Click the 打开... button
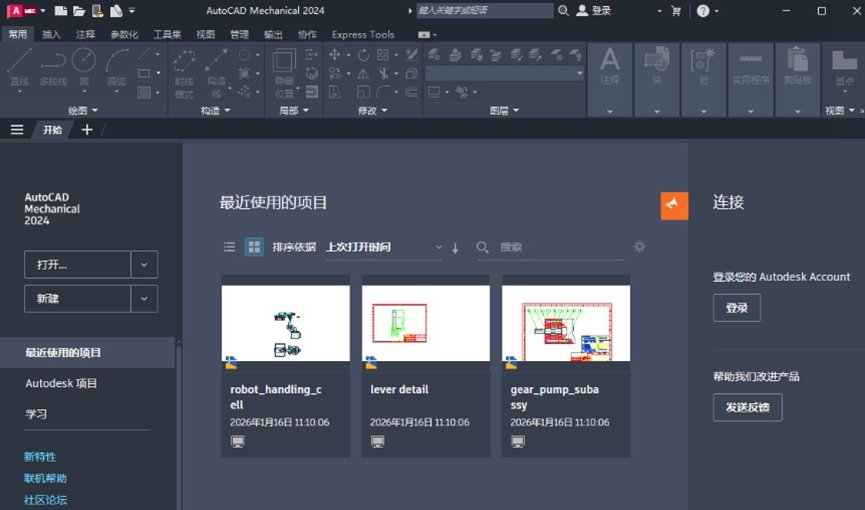 tap(77, 264)
